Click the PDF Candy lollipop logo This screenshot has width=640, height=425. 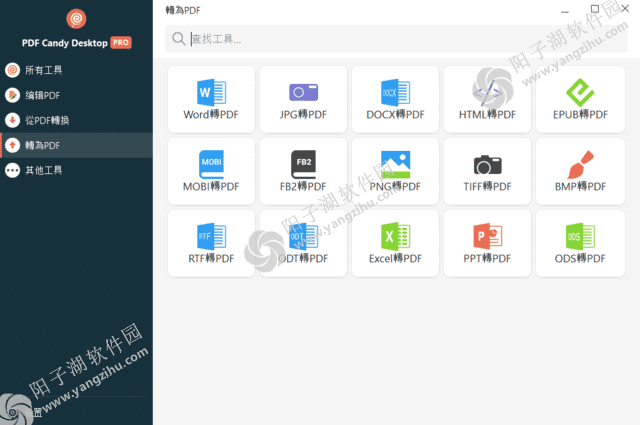76,19
